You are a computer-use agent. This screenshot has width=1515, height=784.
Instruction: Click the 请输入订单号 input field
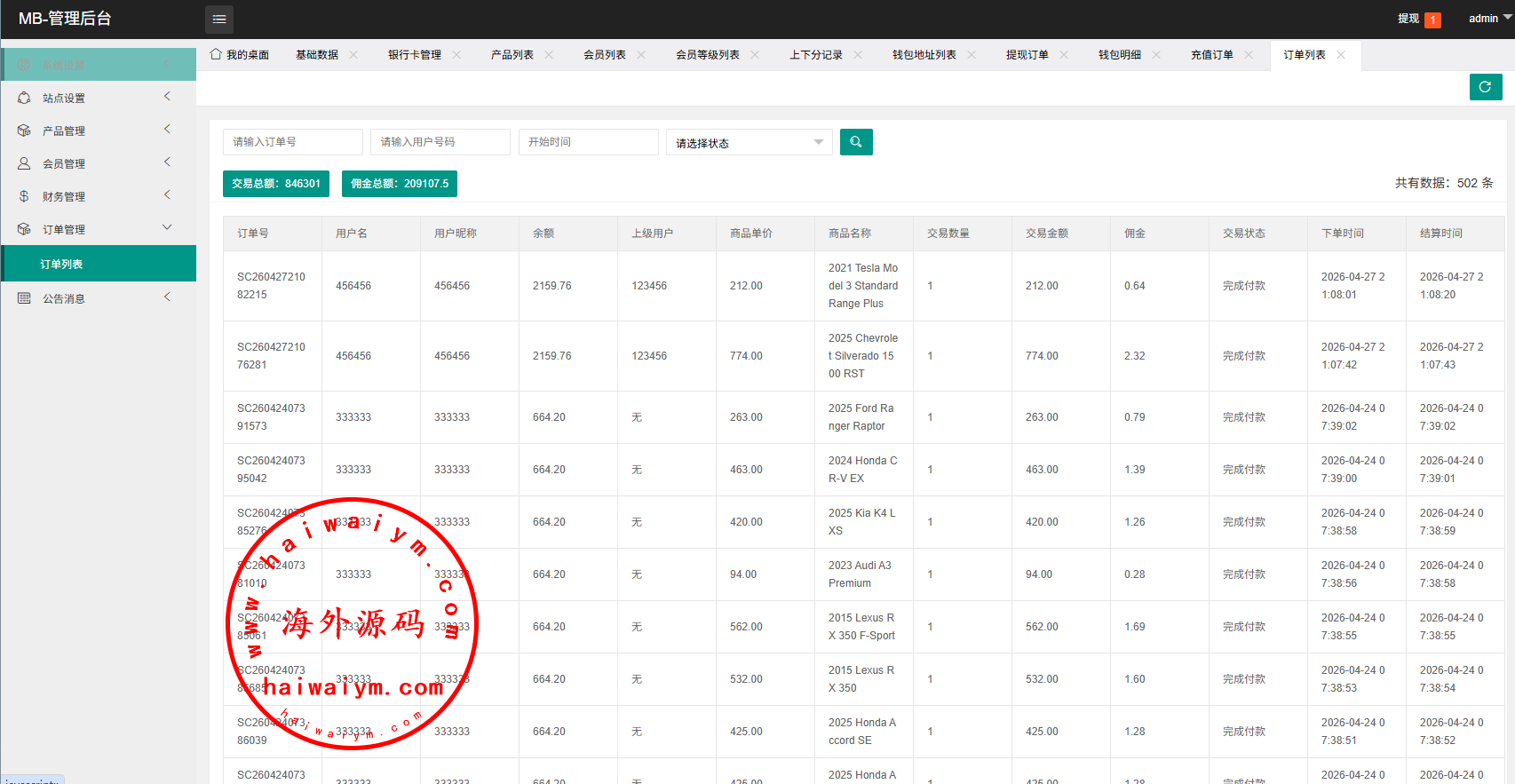(x=292, y=142)
